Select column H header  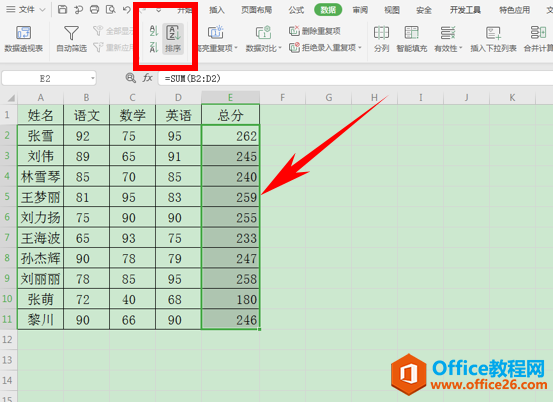[x=375, y=97]
